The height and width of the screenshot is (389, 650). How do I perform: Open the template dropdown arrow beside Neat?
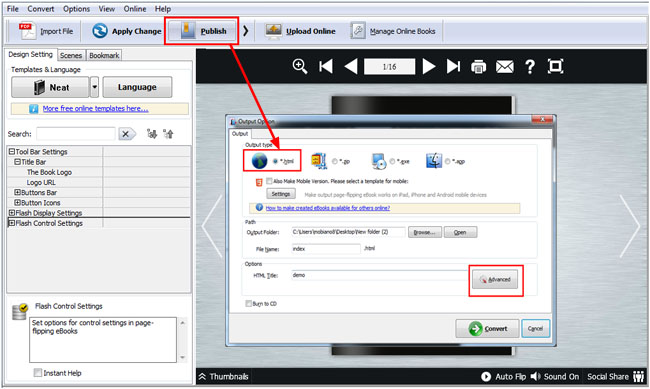click(x=95, y=87)
